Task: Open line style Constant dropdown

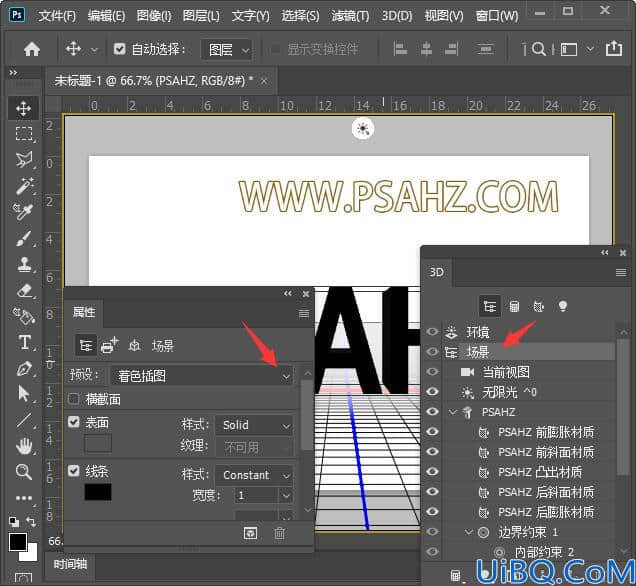Action: (254, 475)
